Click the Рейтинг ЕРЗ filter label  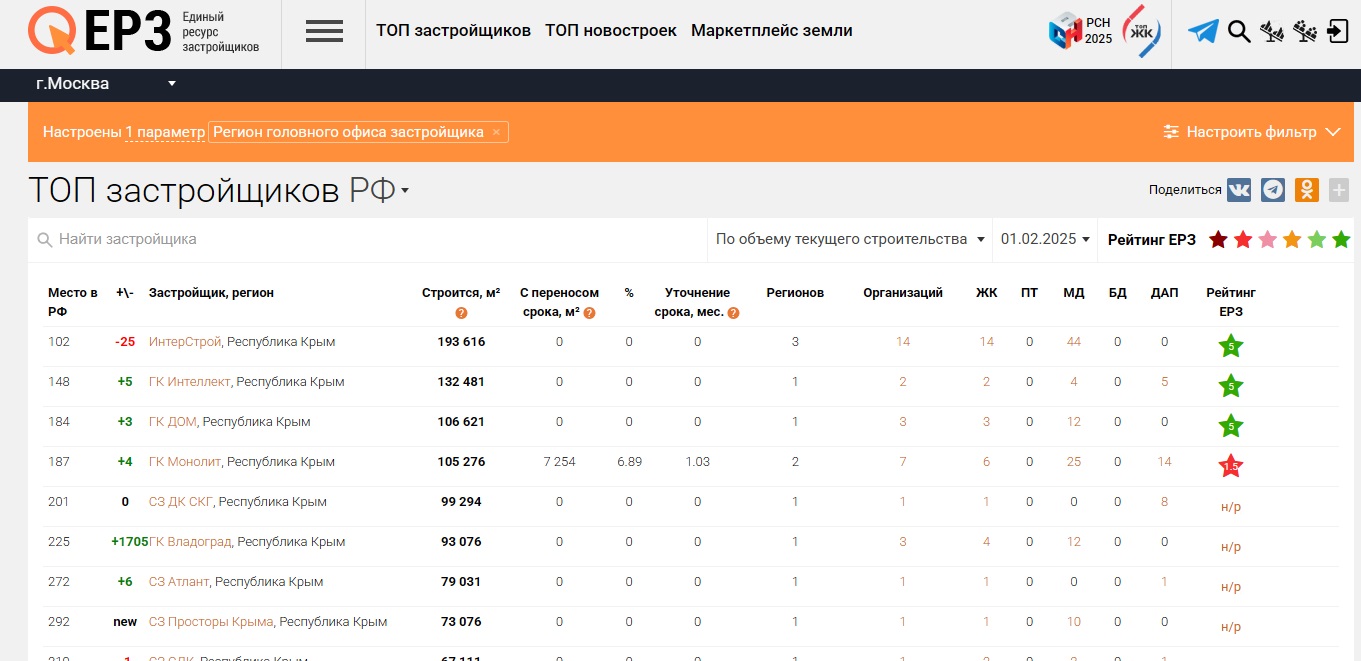[1152, 240]
